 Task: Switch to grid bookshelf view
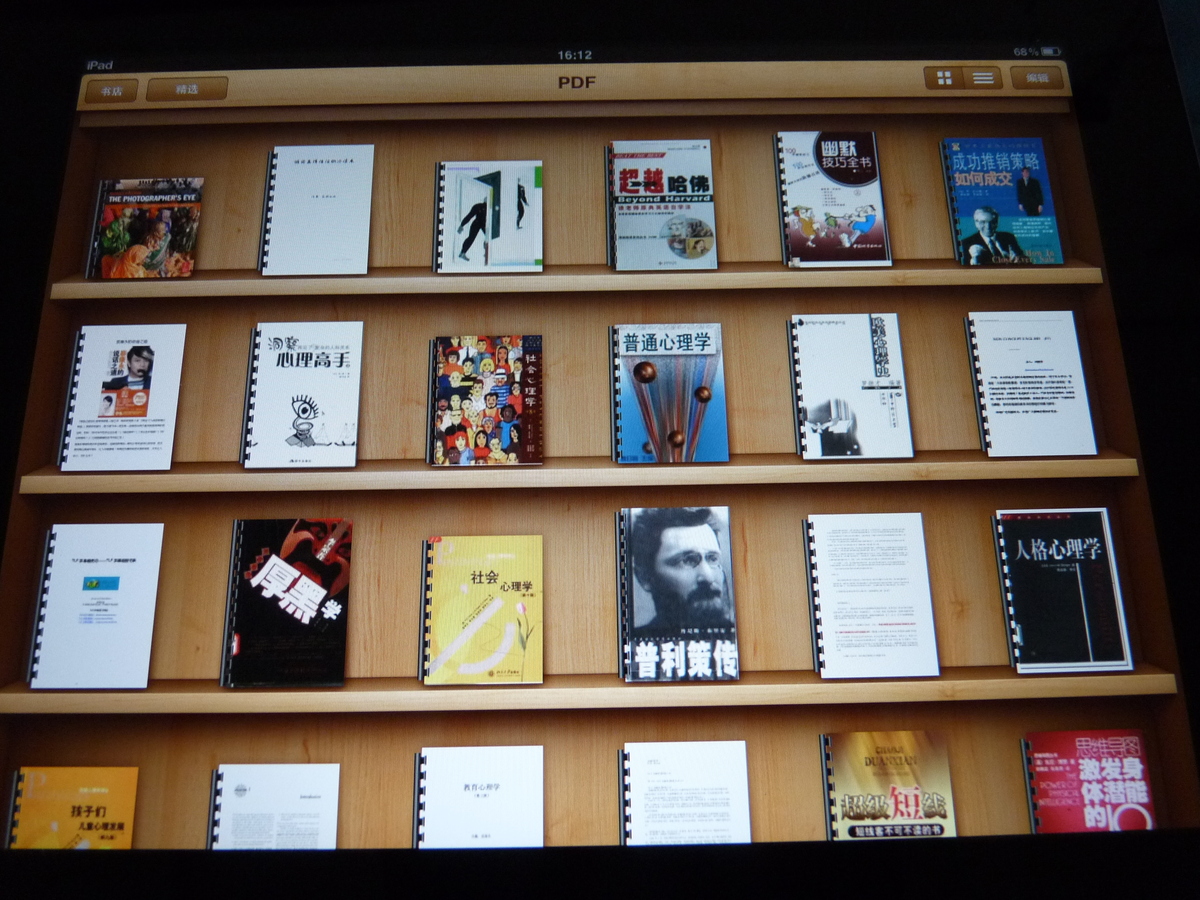click(943, 78)
